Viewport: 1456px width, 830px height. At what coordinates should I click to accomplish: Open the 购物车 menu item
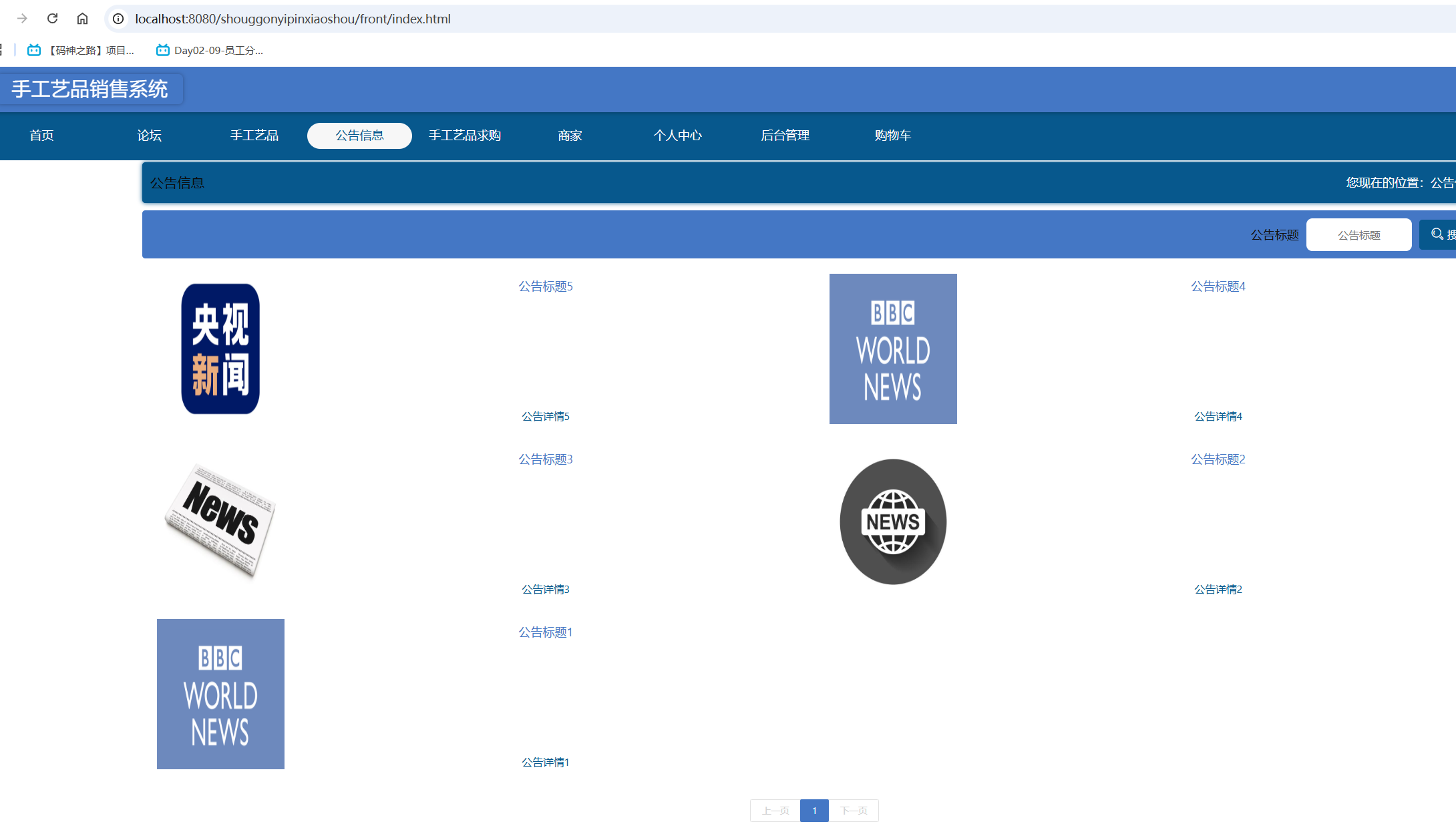coord(892,136)
